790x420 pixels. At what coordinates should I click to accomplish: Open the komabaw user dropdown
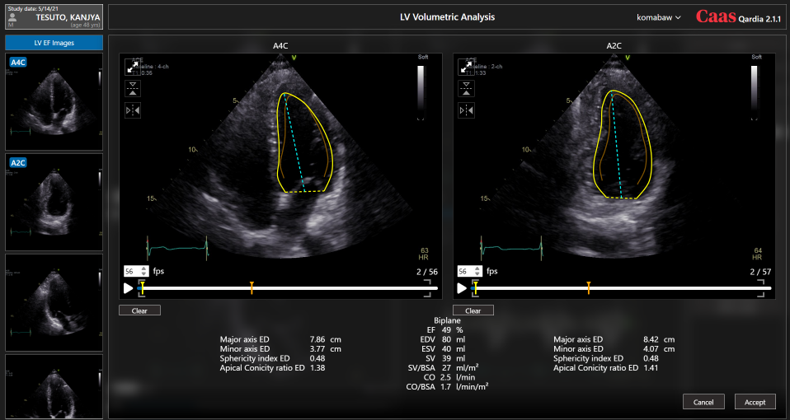coord(659,17)
